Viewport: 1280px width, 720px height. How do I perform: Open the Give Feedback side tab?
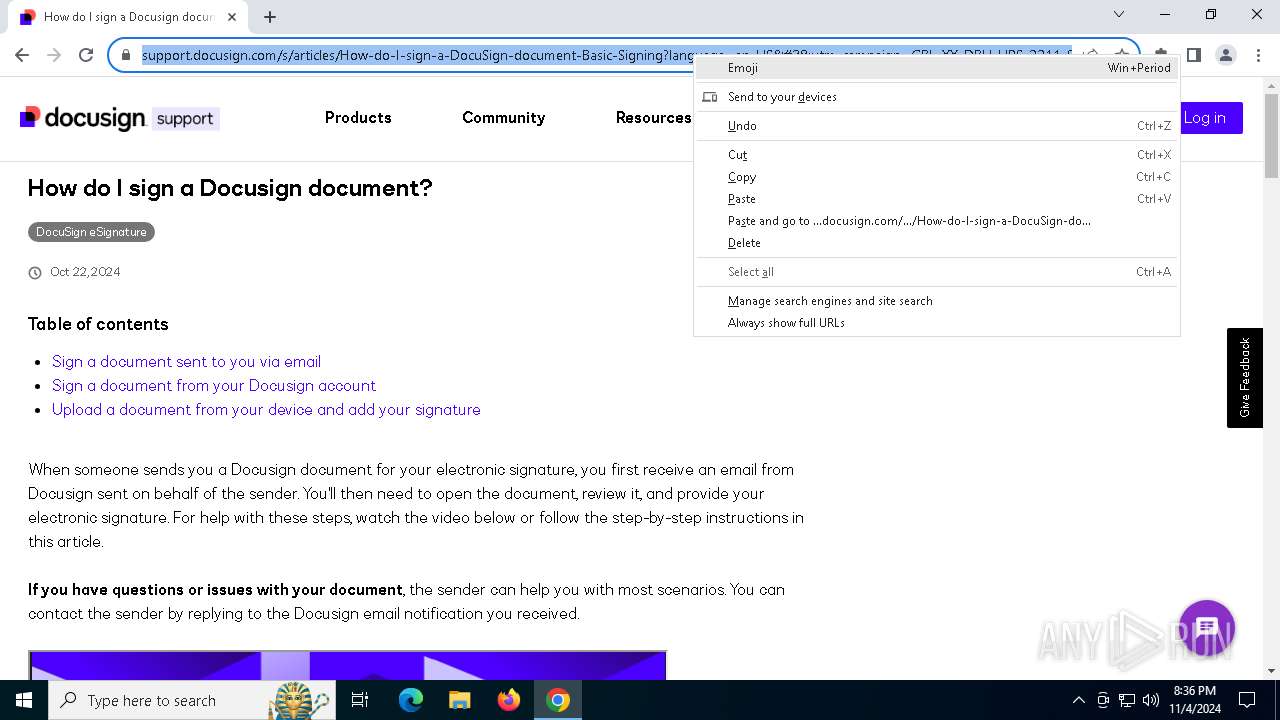(1244, 378)
